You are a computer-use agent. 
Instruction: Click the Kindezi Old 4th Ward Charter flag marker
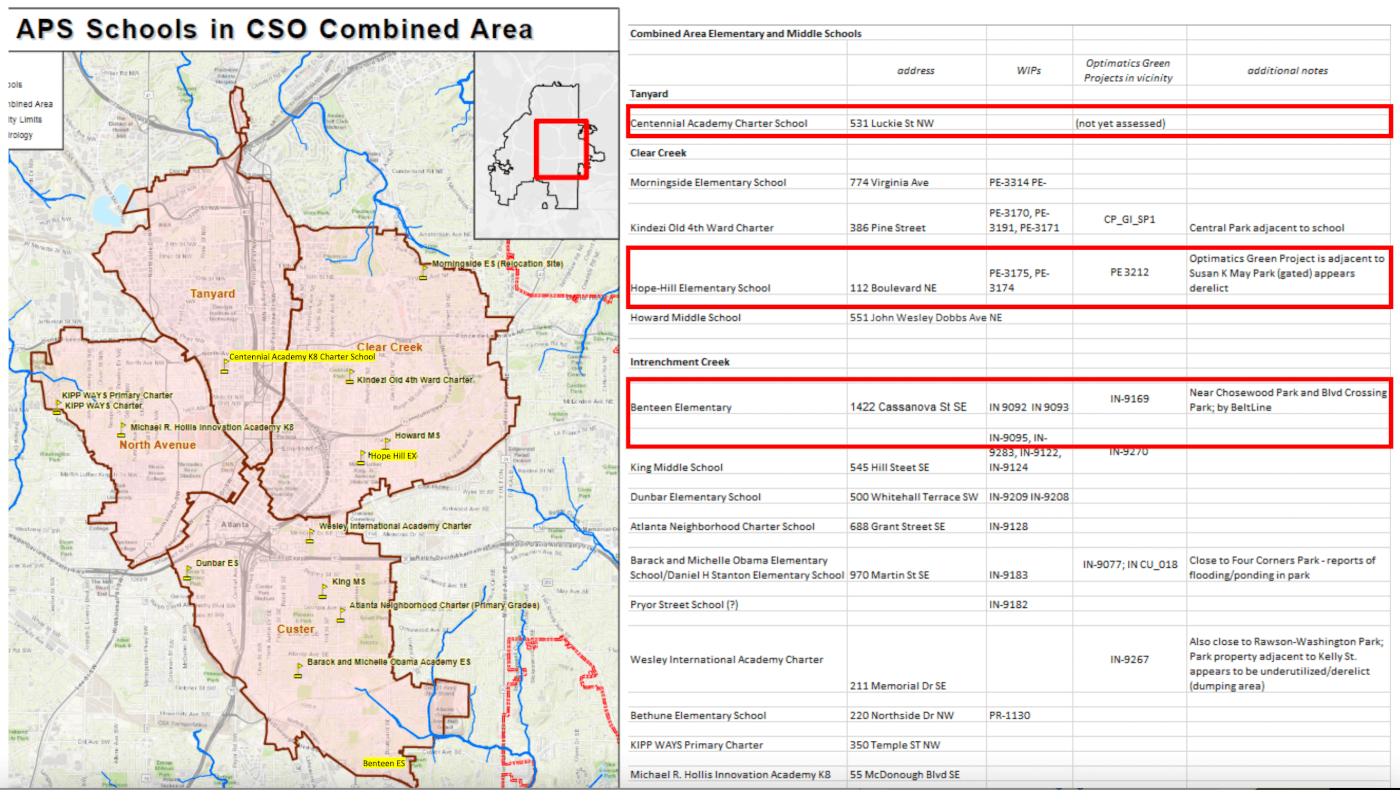pyautogui.click(x=350, y=377)
